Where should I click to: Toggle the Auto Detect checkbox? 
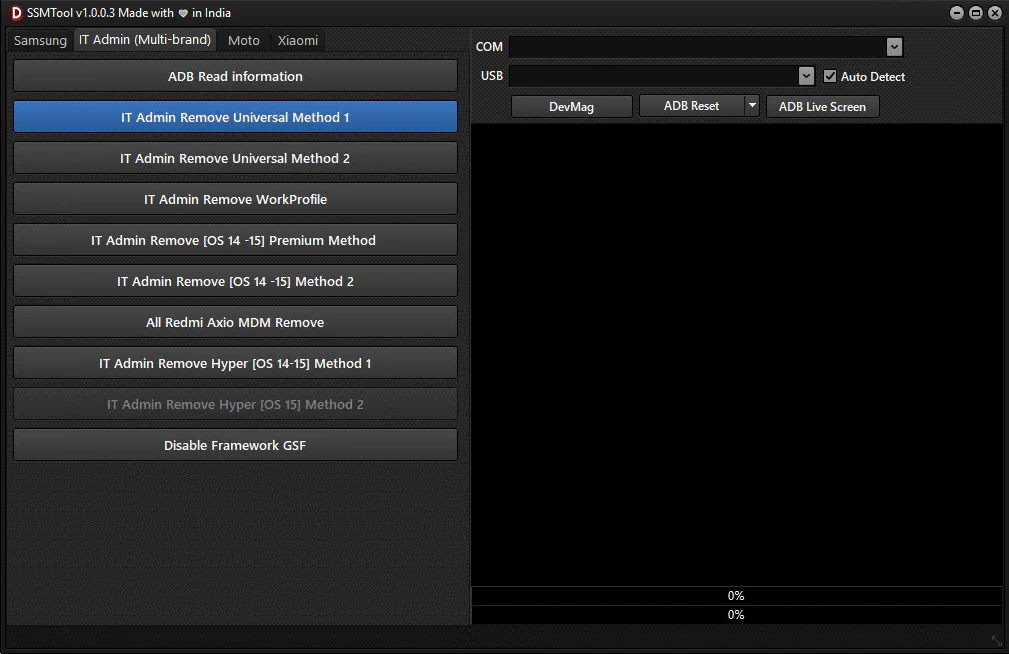(x=830, y=76)
